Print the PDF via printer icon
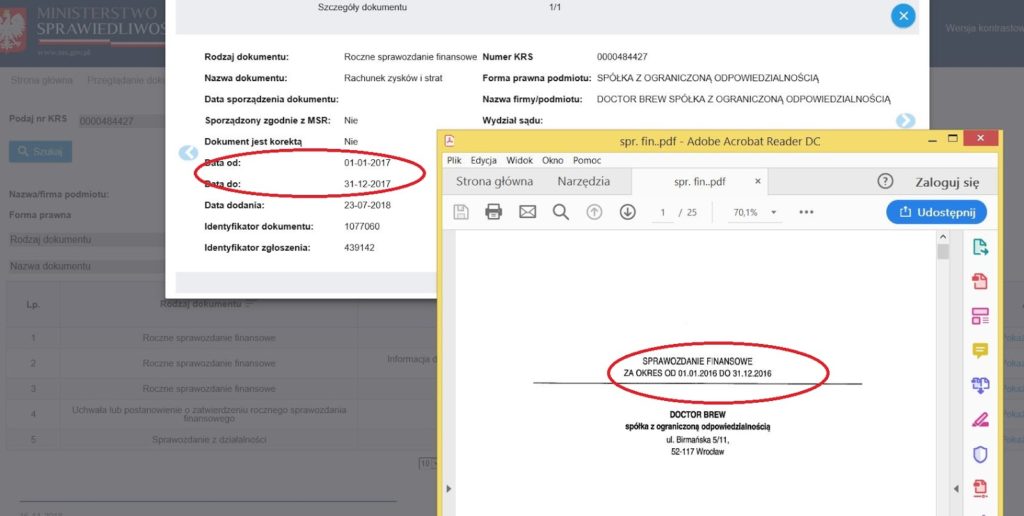Image resolution: width=1024 pixels, height=516 pixels. tap(494, 212)
